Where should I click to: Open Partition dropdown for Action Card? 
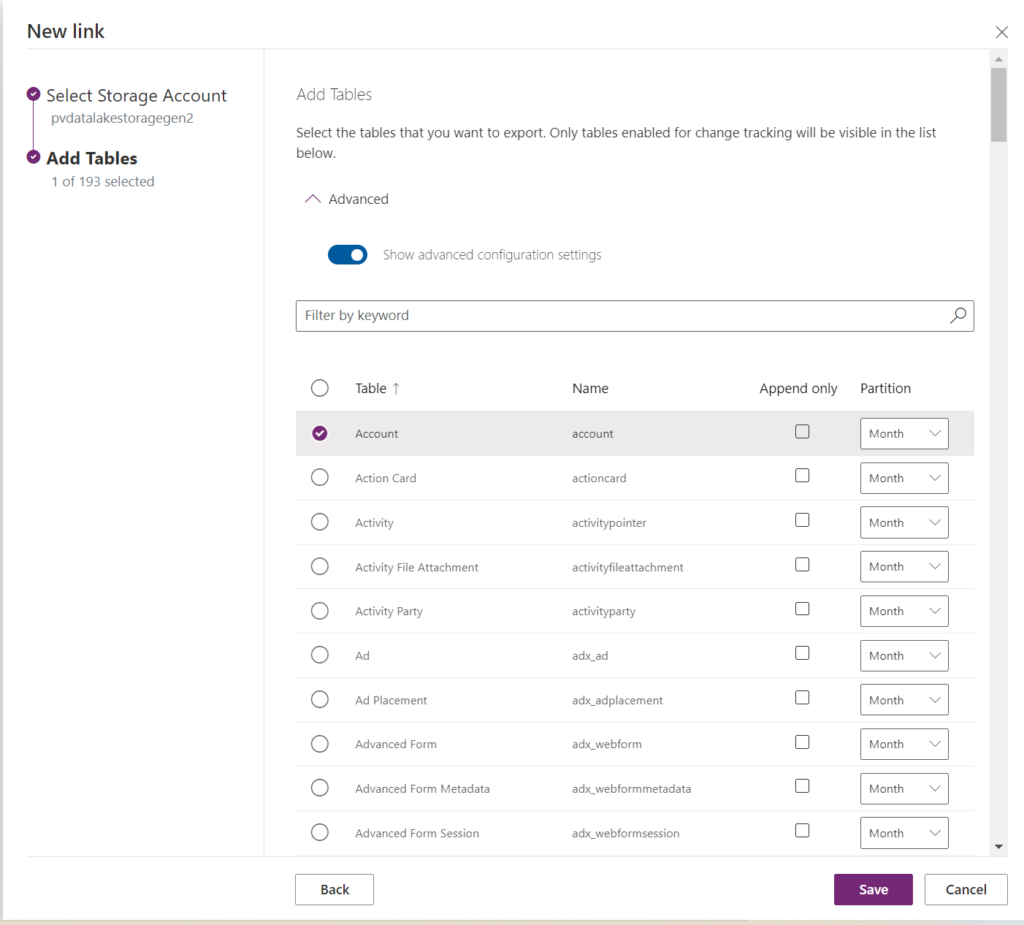pyautogui.click(x=904, y=478)
